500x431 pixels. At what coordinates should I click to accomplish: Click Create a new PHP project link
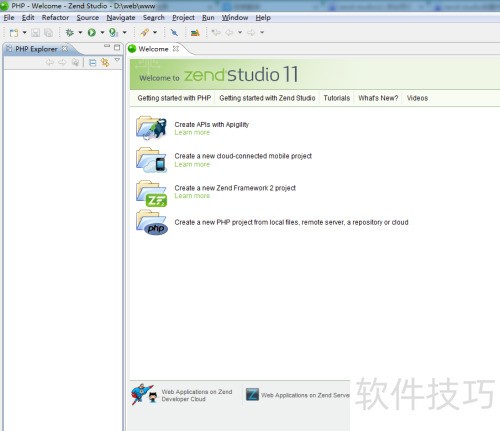[291, 222]
